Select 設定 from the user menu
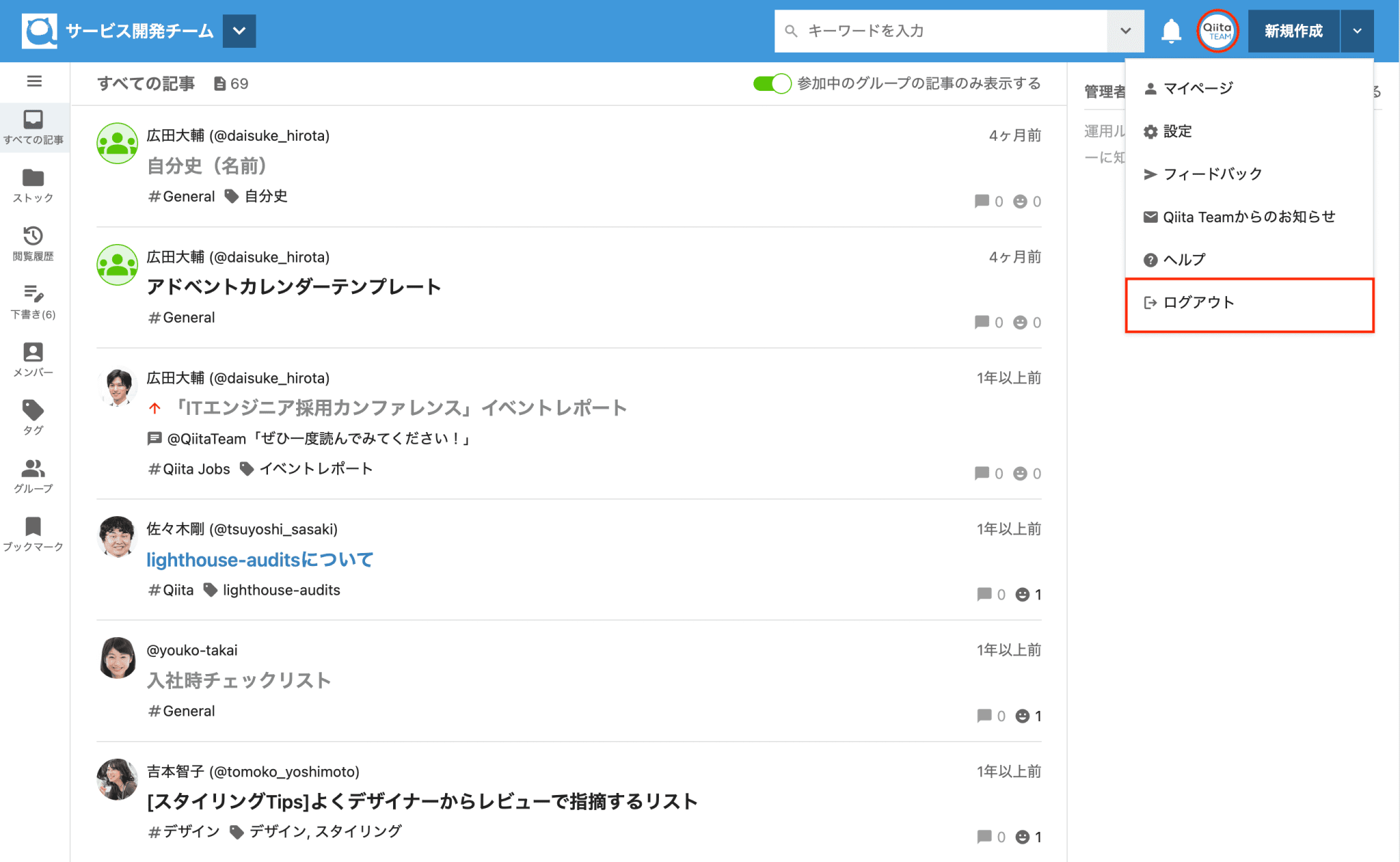 point(1249,131)
